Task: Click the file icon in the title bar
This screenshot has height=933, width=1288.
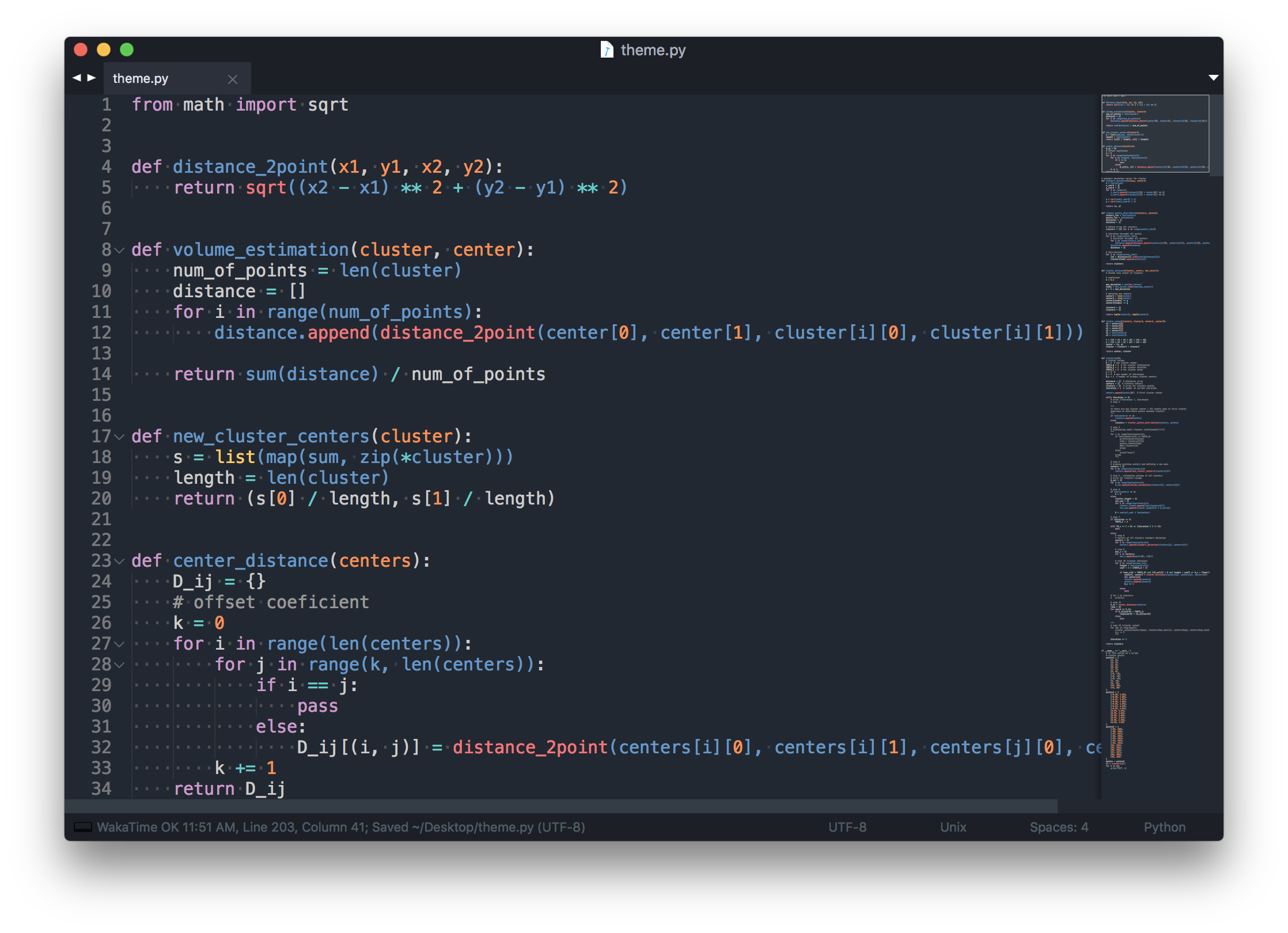Action: click(607, 50)
